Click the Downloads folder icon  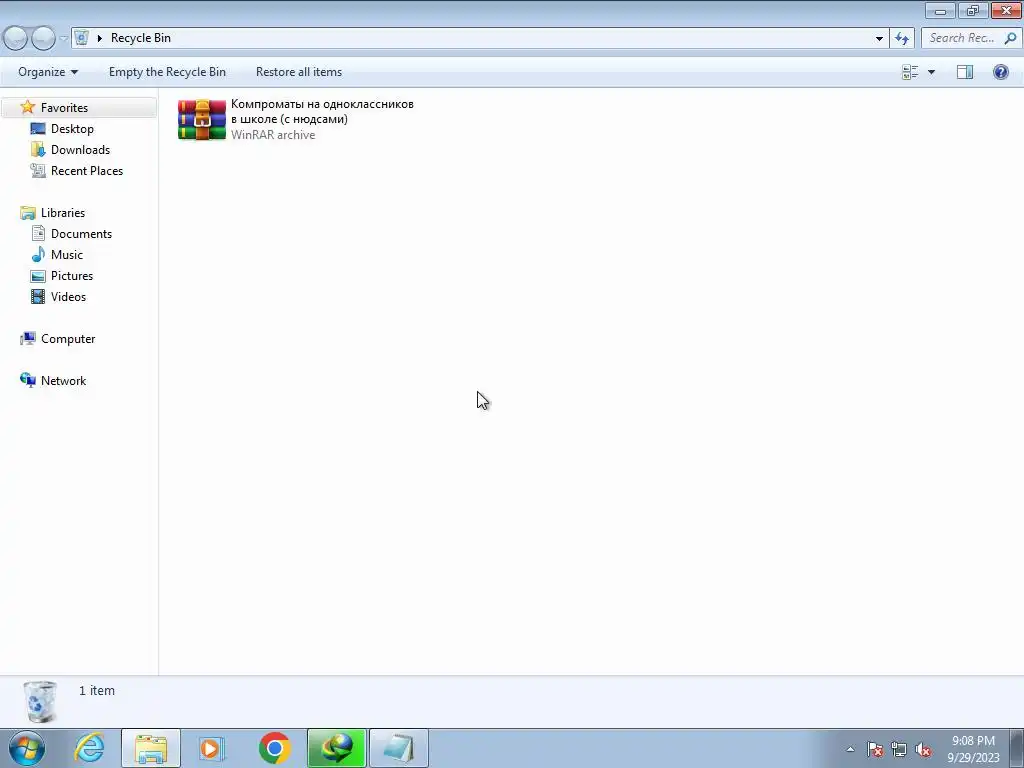38,150
